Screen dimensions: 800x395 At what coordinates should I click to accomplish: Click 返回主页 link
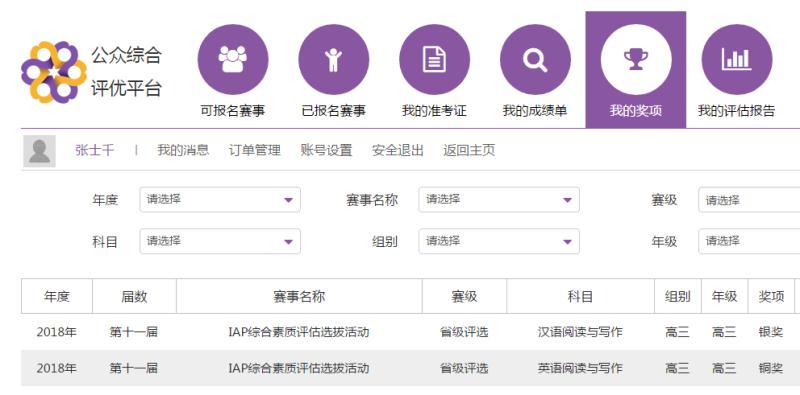click(x=469, y=151)
